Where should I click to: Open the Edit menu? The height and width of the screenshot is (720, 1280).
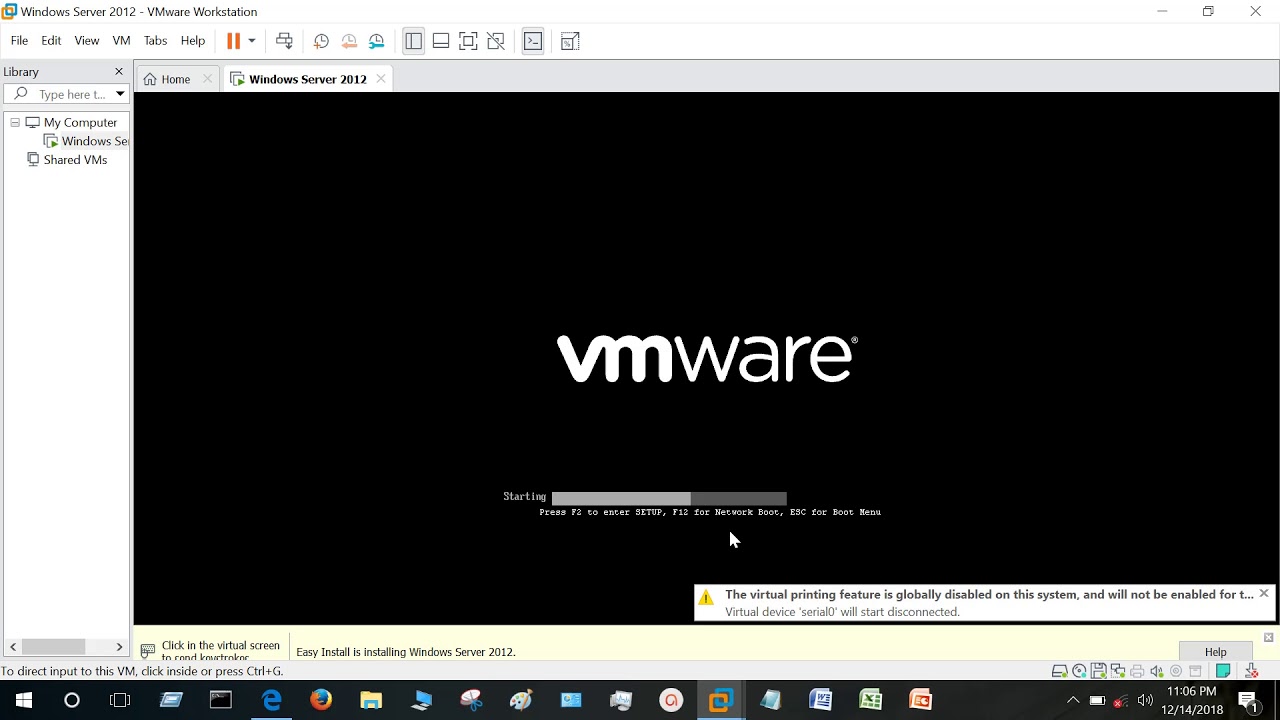click(51, 41)
